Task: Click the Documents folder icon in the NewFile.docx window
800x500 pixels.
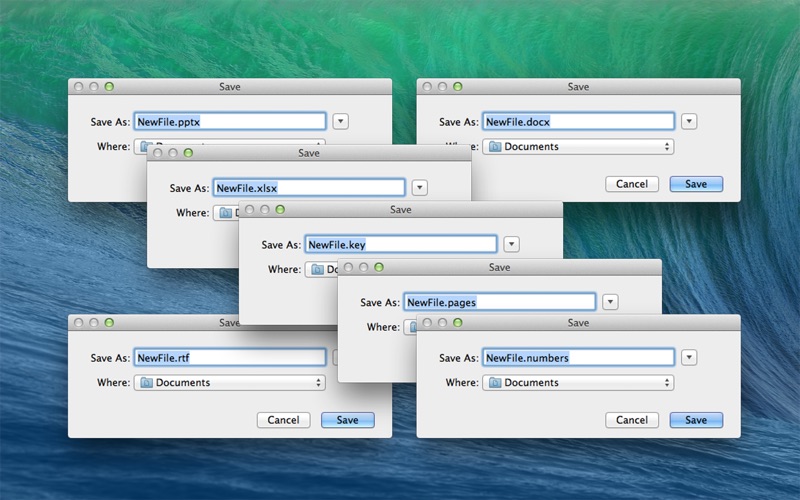Action: coord(495,147)
